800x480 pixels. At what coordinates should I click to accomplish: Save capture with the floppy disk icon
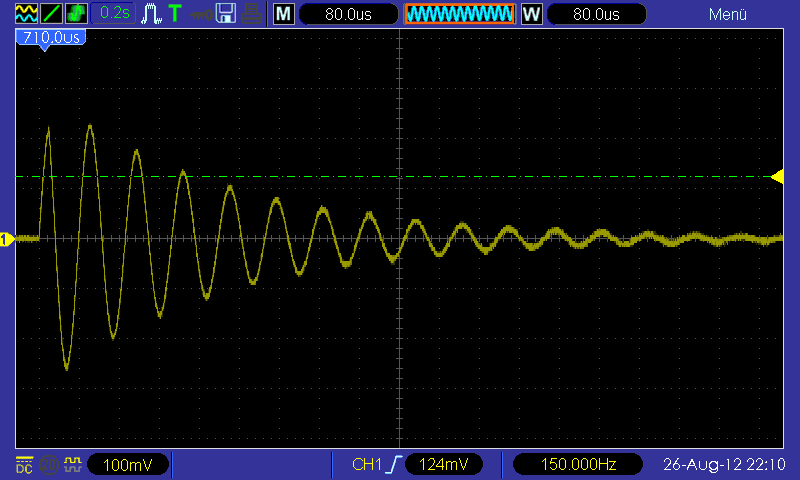pos(226,13)
